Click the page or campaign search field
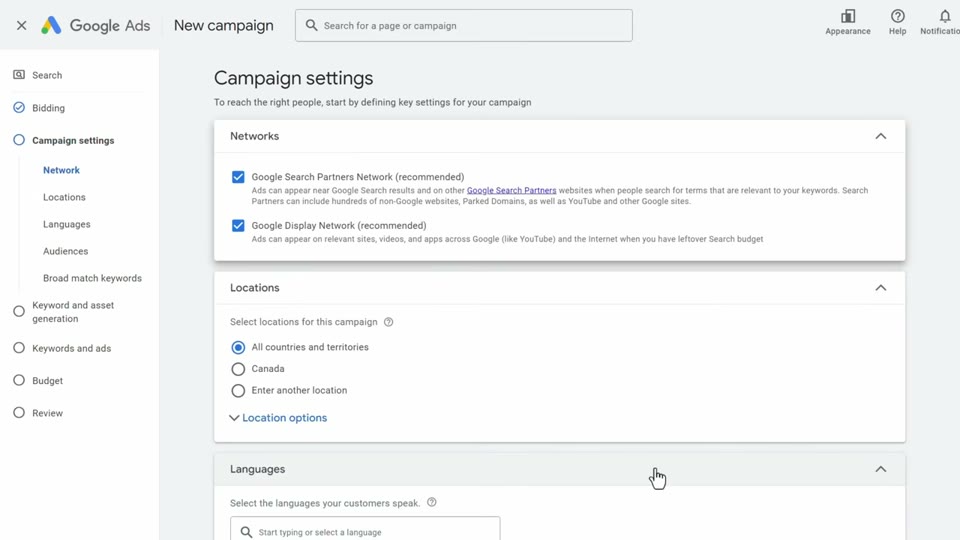Image resolution: width=960 pixels, height=540 pixels. click(463, 26)
